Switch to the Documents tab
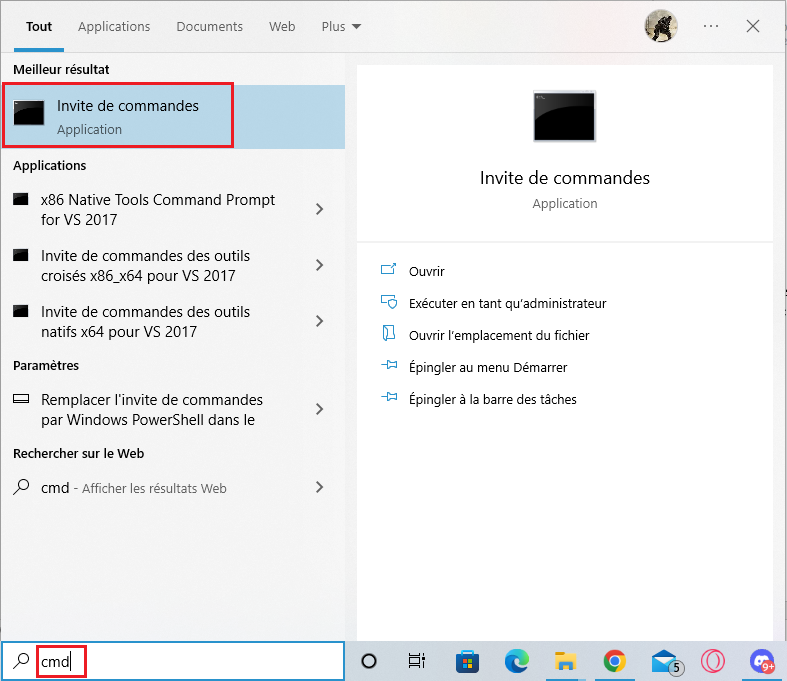This screenshot has width=787, height=681. click(209, 27)
